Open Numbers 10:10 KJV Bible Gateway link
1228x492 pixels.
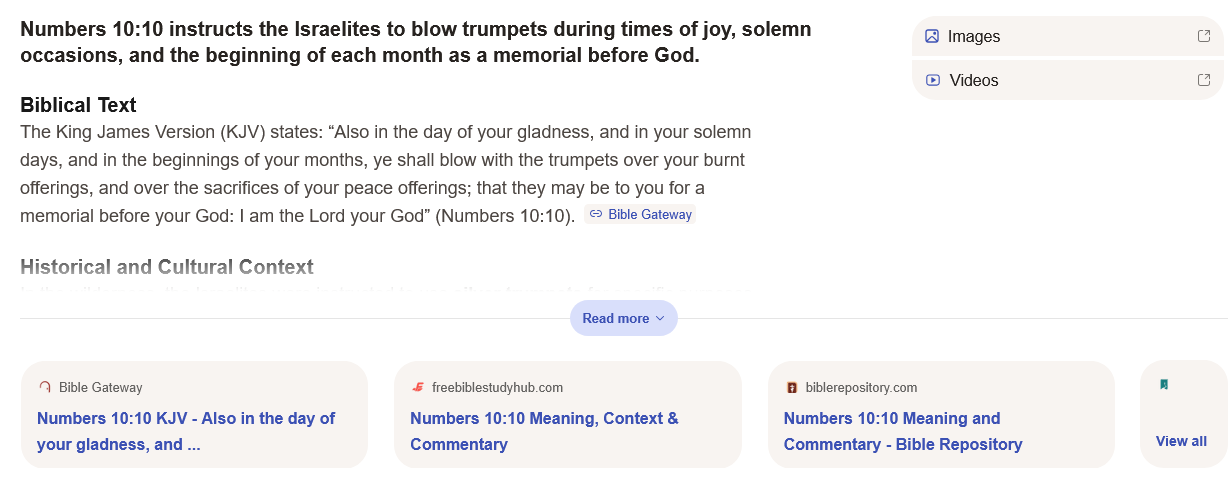(x=186, y=431)
